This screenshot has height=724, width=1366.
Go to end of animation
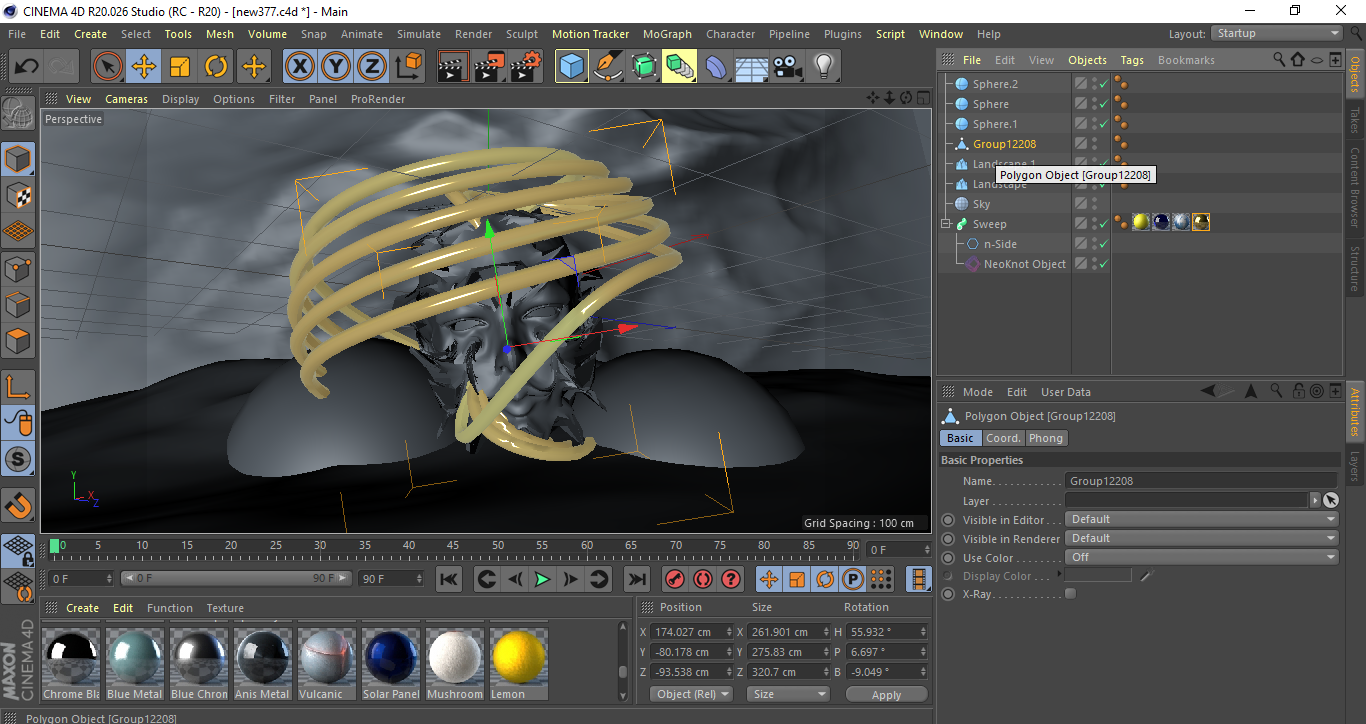pos(636,579)
